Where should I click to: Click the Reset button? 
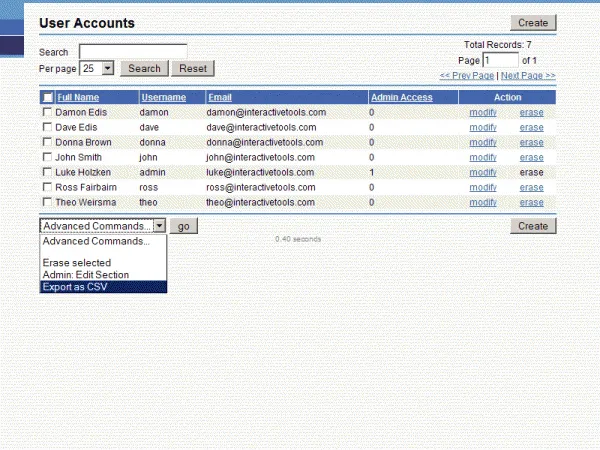193,68
